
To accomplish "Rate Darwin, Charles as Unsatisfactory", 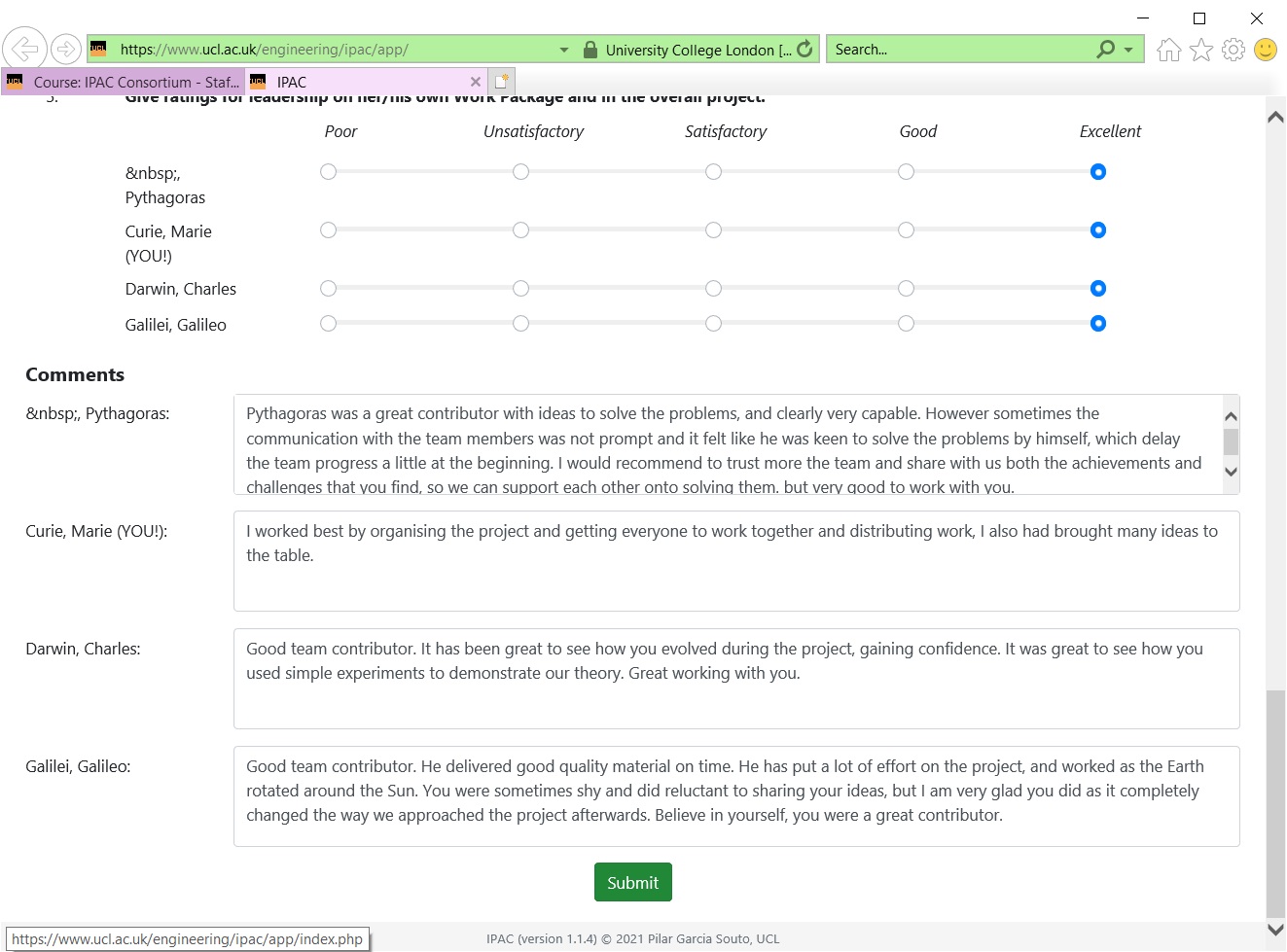I will point(520,289).
